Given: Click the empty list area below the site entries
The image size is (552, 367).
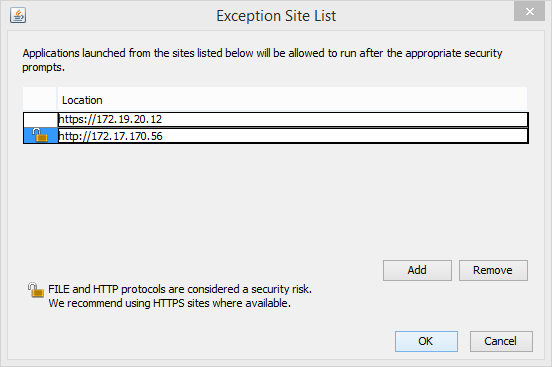Looking at the screenshot, I should pos(275,197).
